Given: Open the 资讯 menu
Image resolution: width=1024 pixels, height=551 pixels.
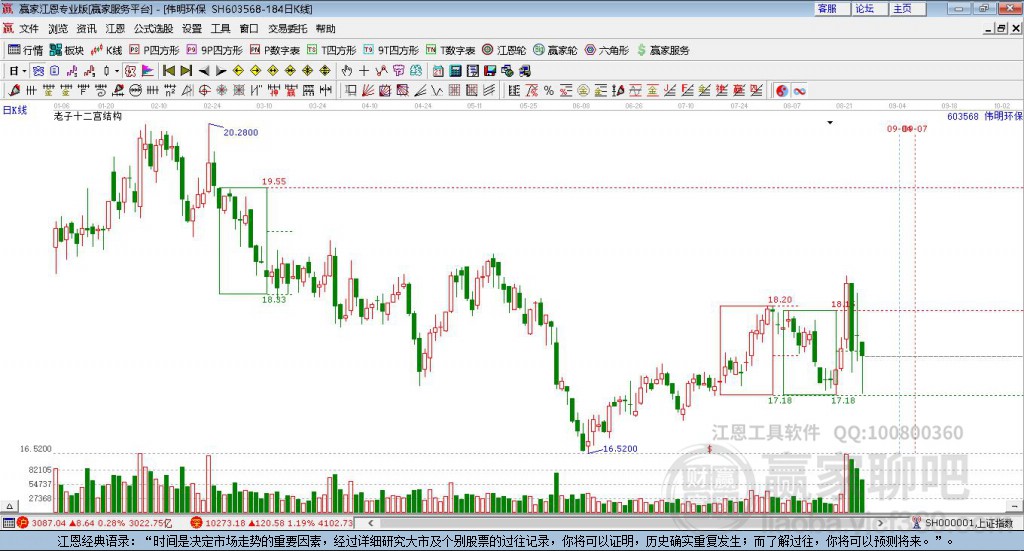Looking at the screenshot, I should tap(86, 29).
